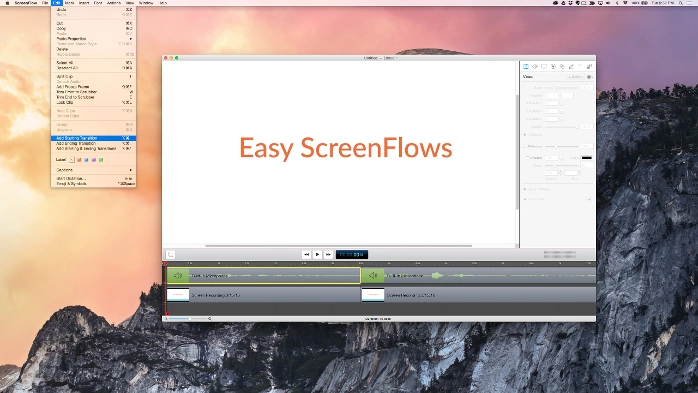698x393 pixels.
Task: Choose Trim End to Scrubber
Action: [93, 97]
